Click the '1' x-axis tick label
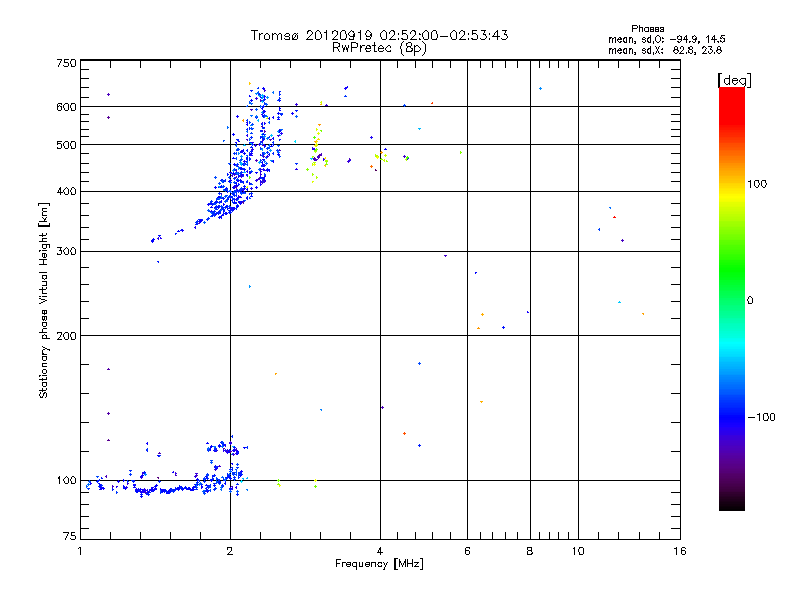This screenshot has width=800, height=600. 80,551
